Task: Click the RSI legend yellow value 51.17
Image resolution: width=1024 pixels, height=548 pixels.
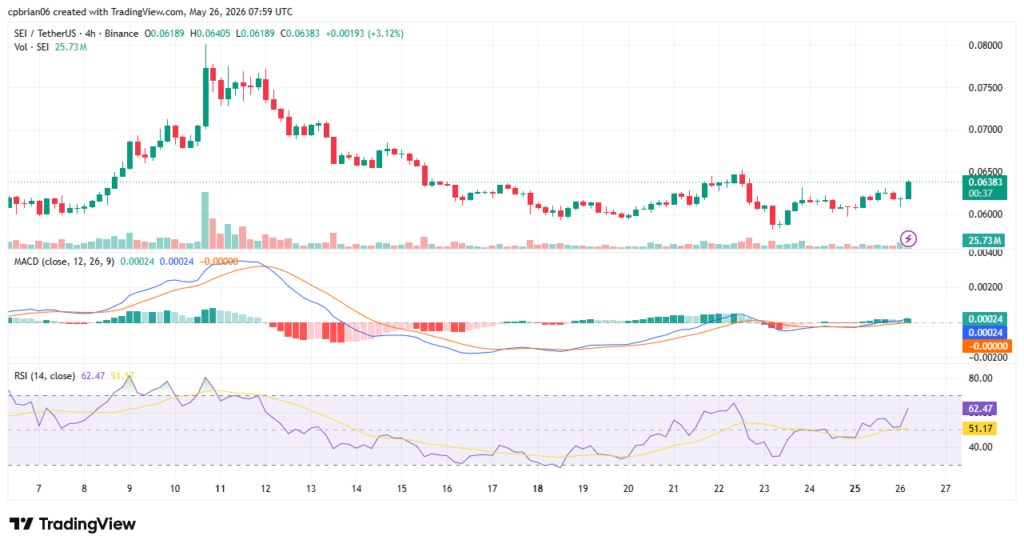Action: point(122,376)
